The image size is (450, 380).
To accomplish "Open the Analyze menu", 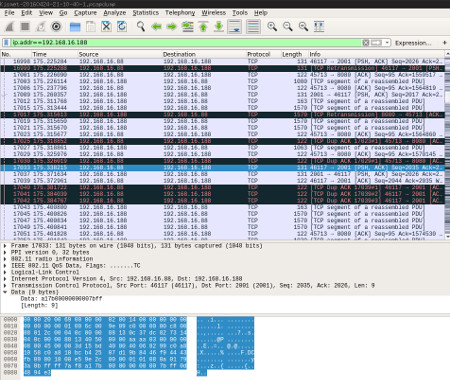I will pyautogui.click(x=115, y=13).
